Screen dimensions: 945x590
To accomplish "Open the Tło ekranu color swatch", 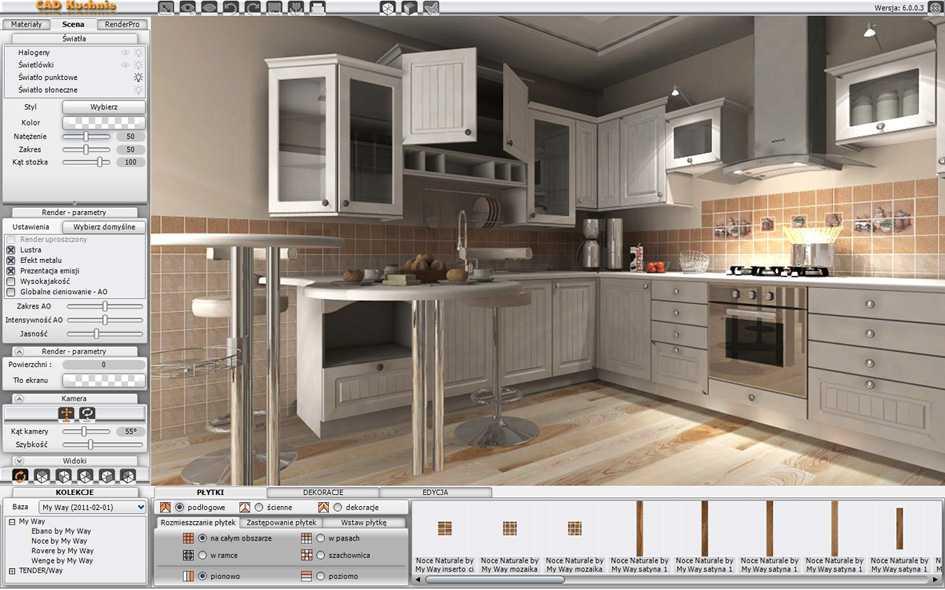I will point(104,380).
